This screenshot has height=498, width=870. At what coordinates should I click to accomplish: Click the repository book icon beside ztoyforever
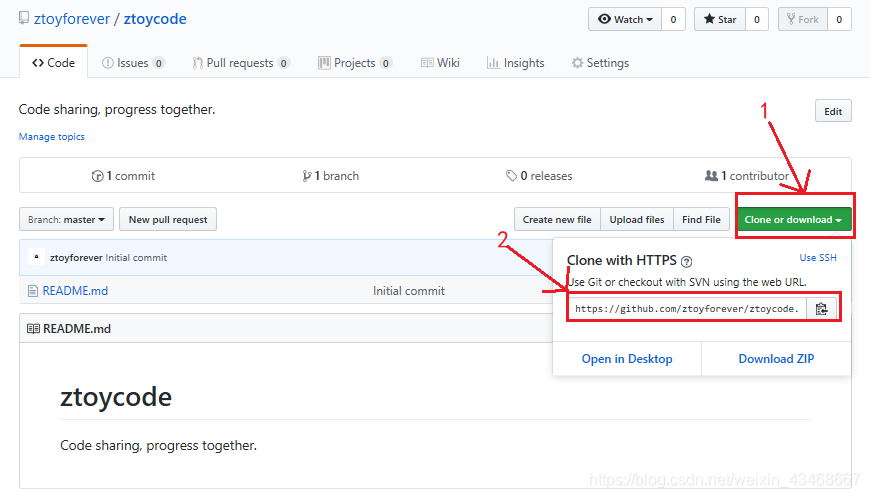tap(23, 18)
